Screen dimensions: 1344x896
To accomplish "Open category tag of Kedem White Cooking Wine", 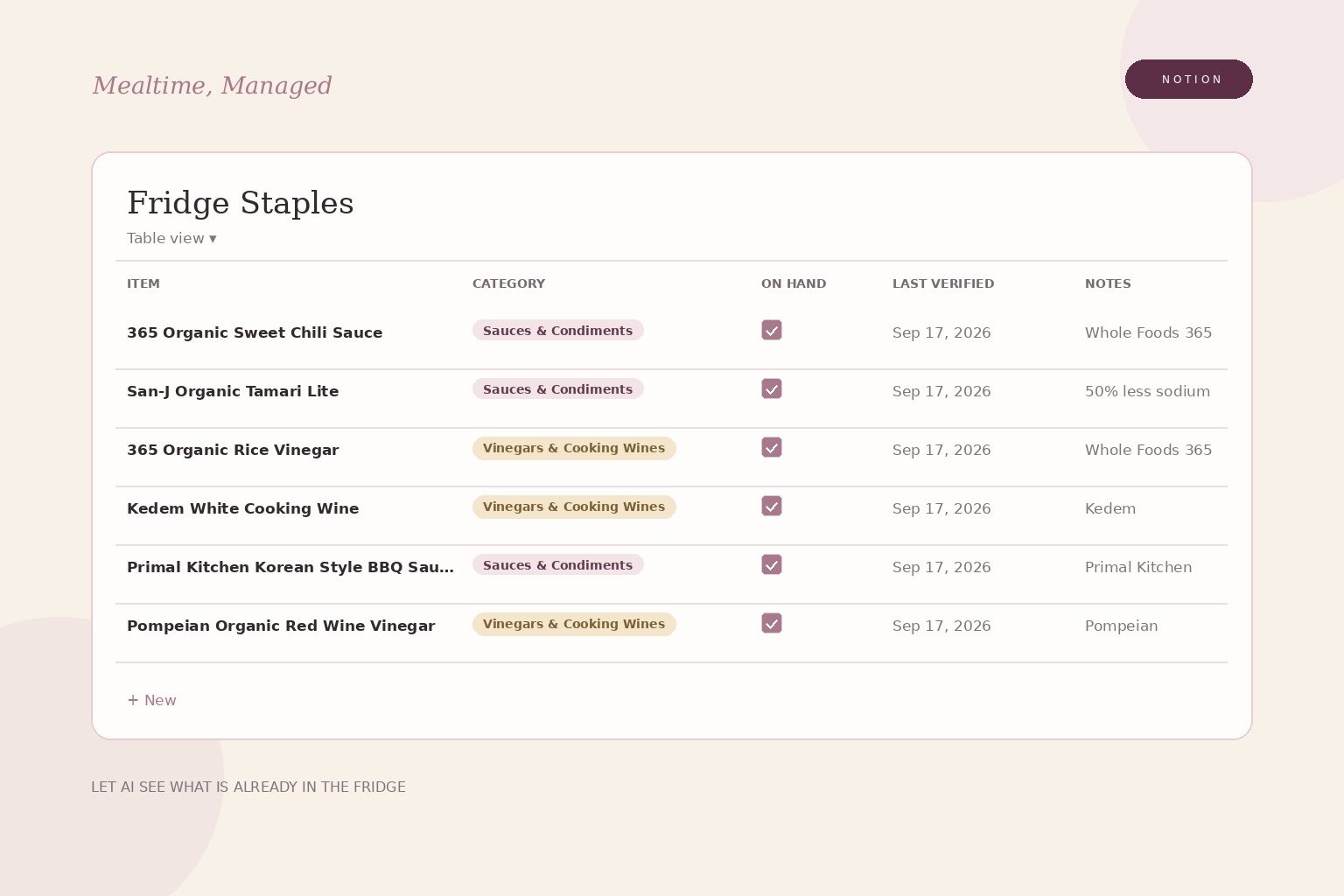I will point(574,507).
